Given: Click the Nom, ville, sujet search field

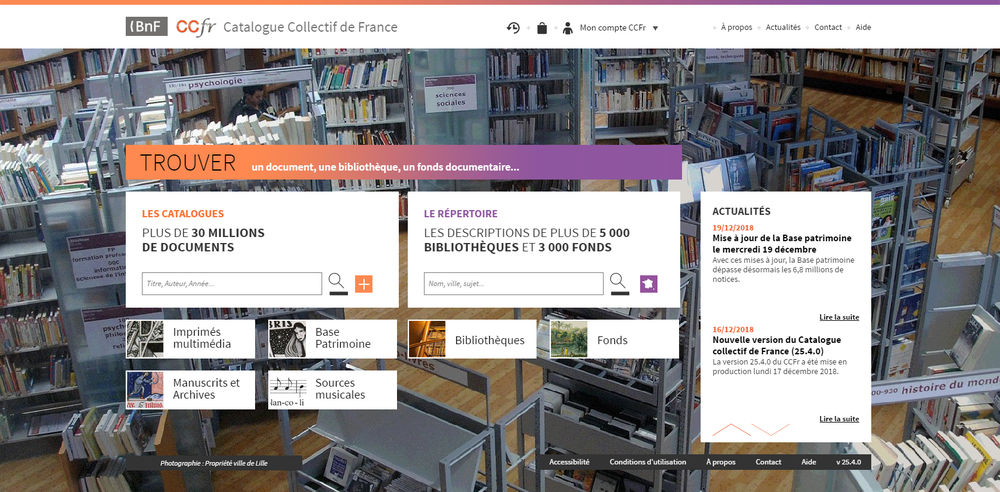Looking at the screenshot, I should (x=513, y=284).
